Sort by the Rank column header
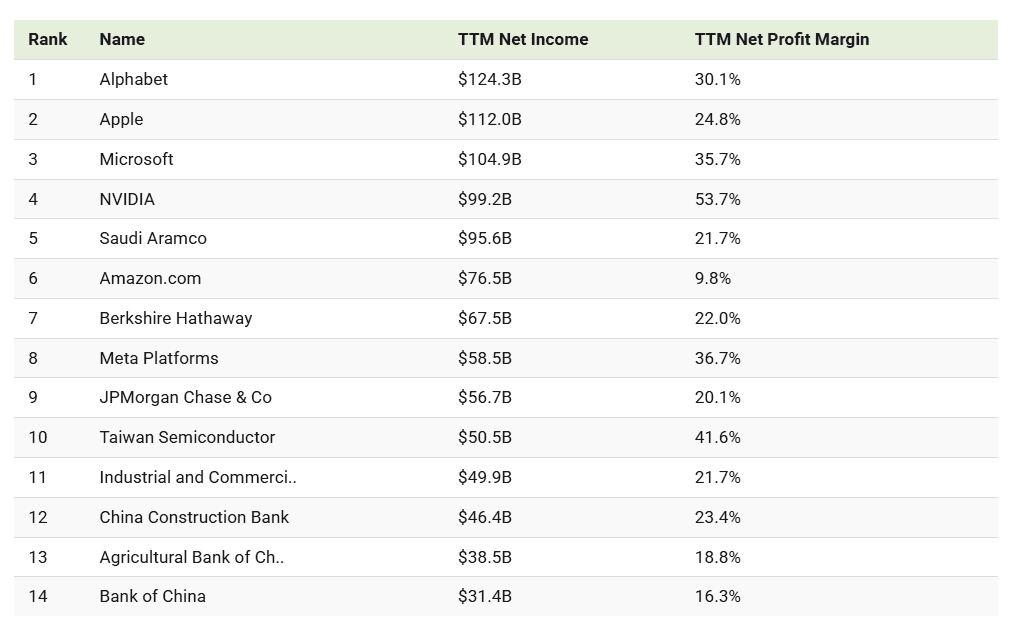Viewport: 1009px width, 641px height. pyautogui.click(x=48, y=40)
